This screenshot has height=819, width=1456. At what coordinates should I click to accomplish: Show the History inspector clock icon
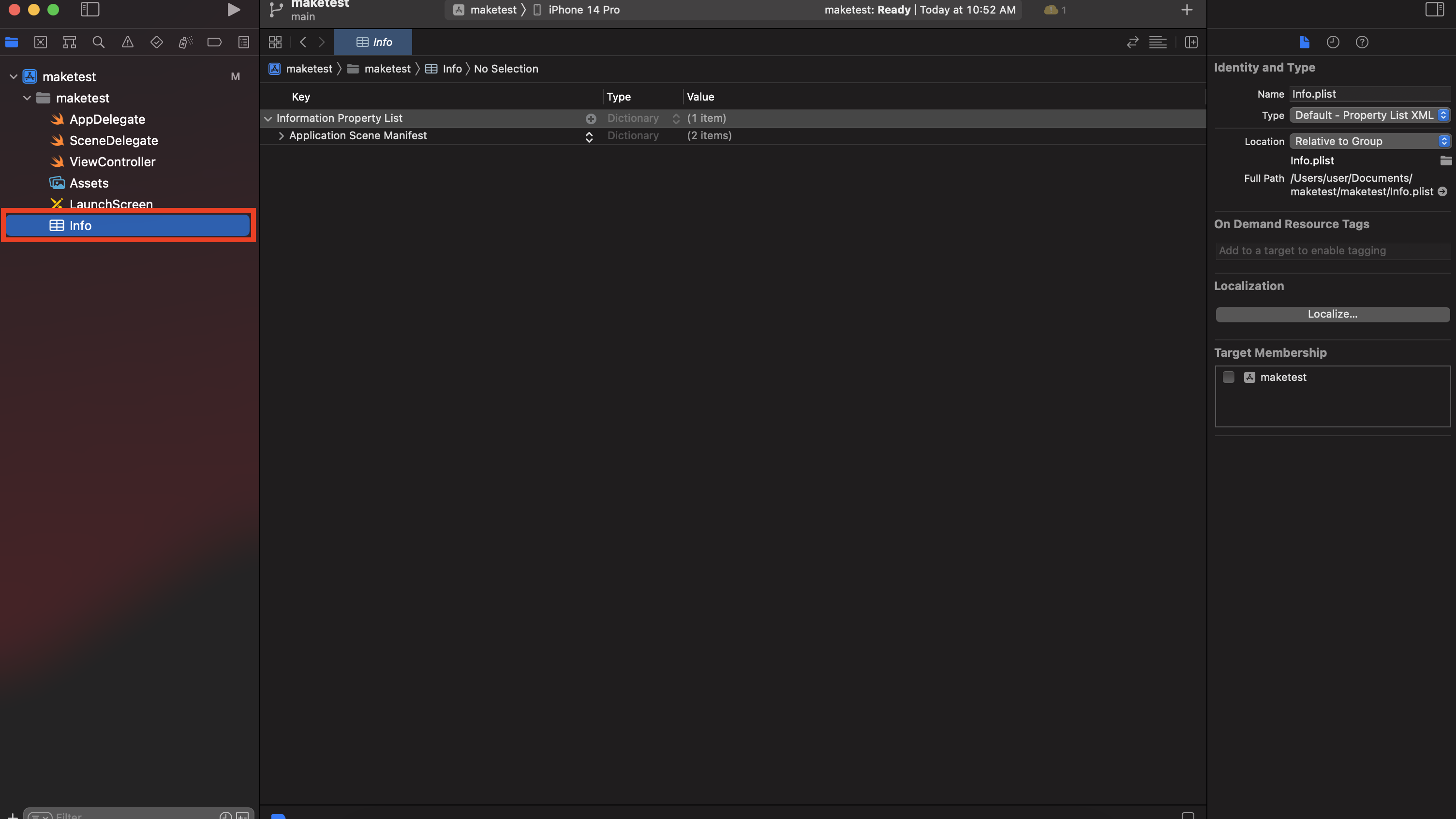[x=1333, y=43]
